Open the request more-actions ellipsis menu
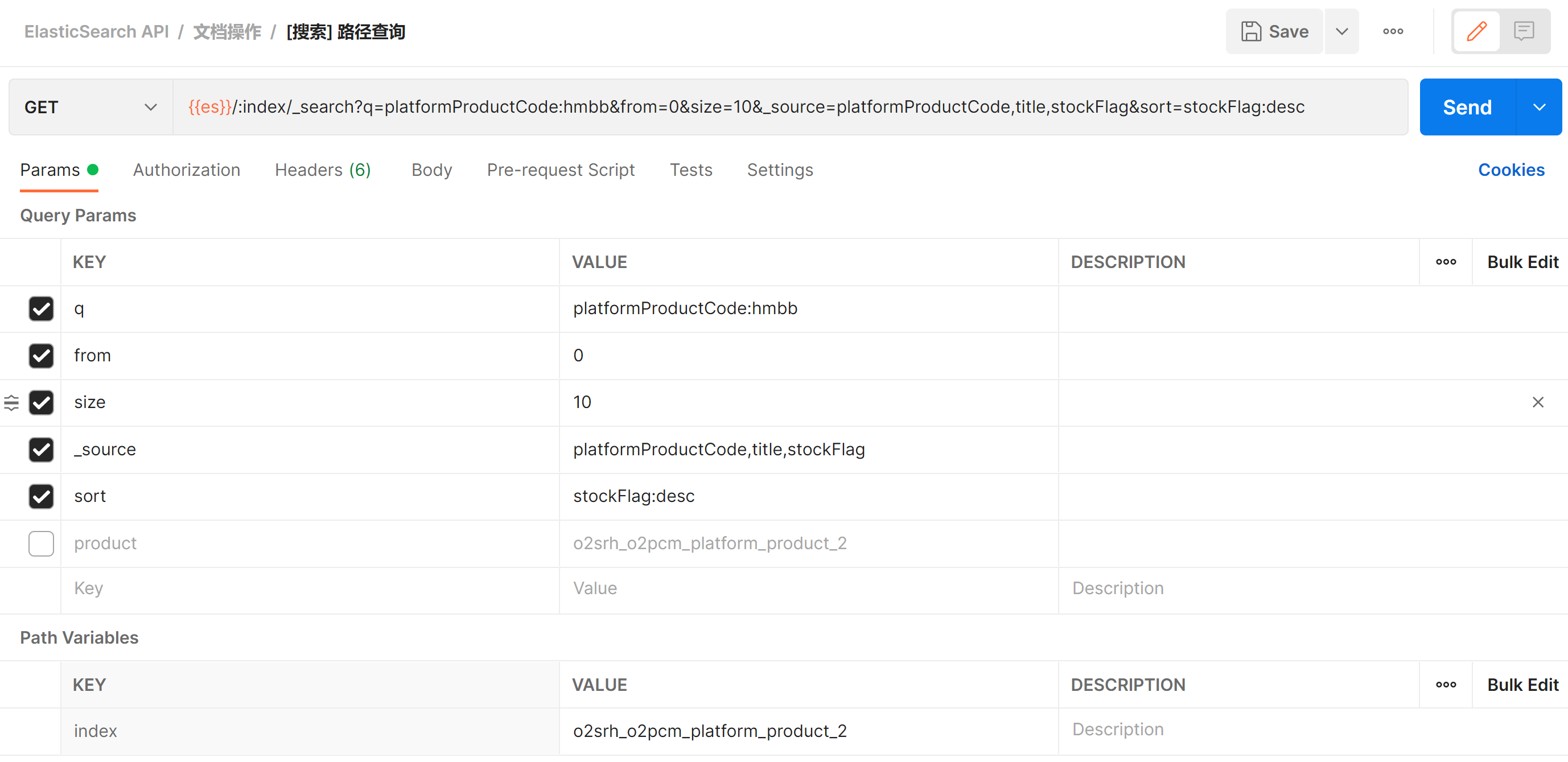 click(1393, 31)
